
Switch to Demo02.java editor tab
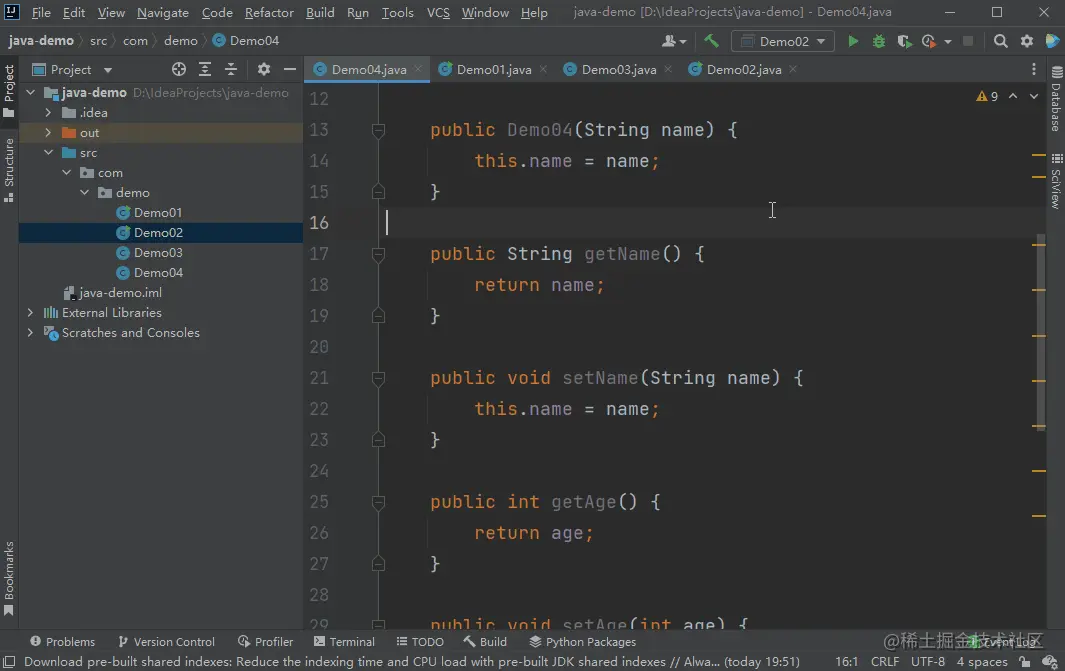pos(743,69)
